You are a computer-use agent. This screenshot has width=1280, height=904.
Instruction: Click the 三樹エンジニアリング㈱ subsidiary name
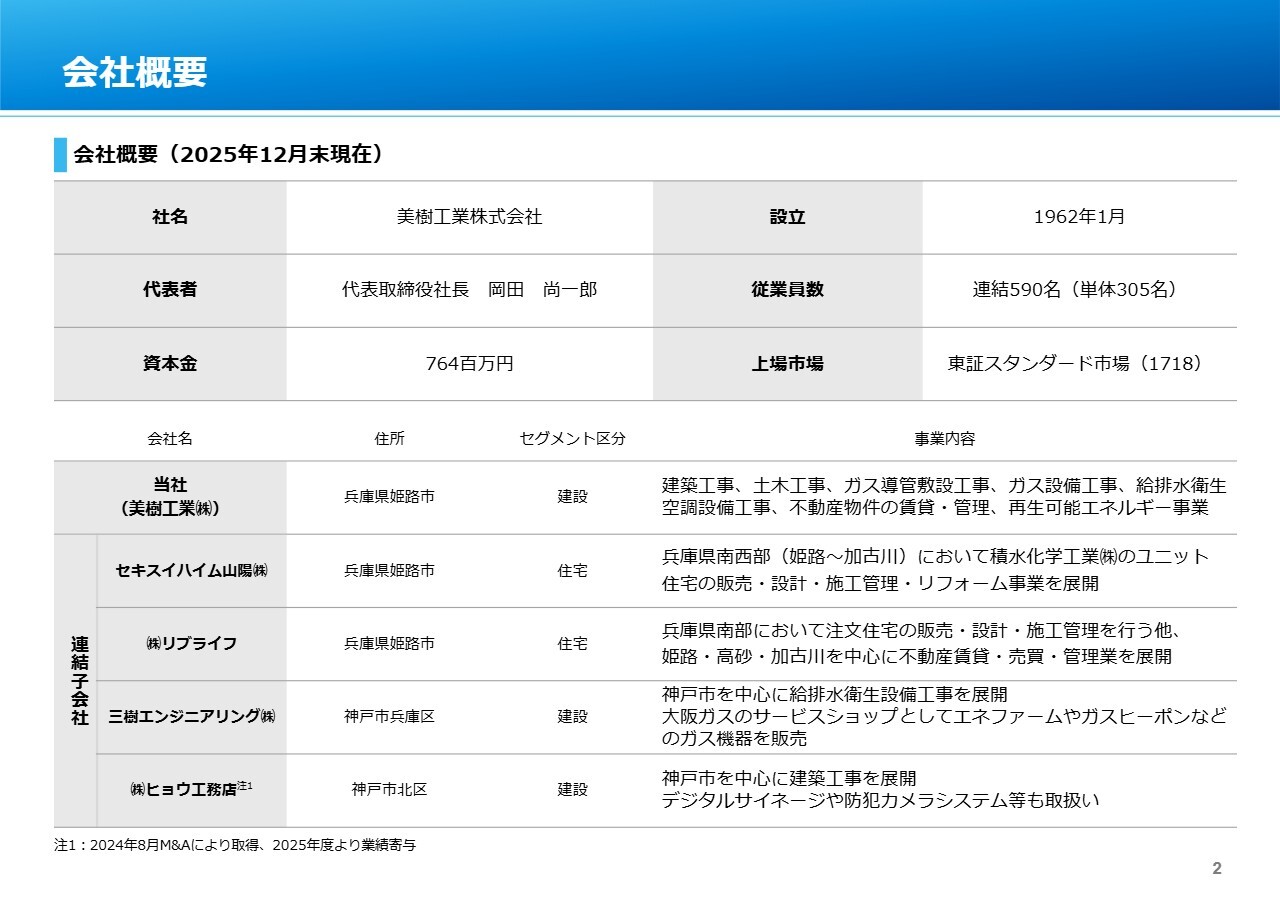coord(192,717)
